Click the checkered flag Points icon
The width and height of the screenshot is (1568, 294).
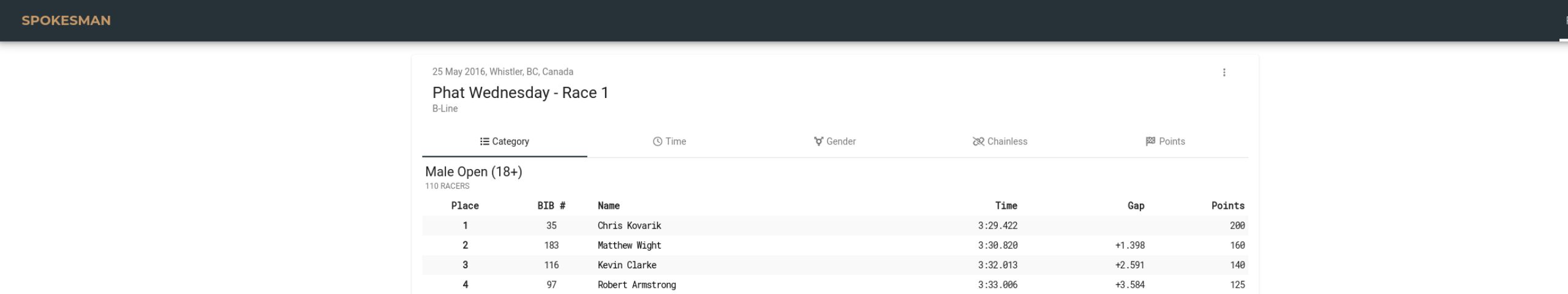point(1150,141)
